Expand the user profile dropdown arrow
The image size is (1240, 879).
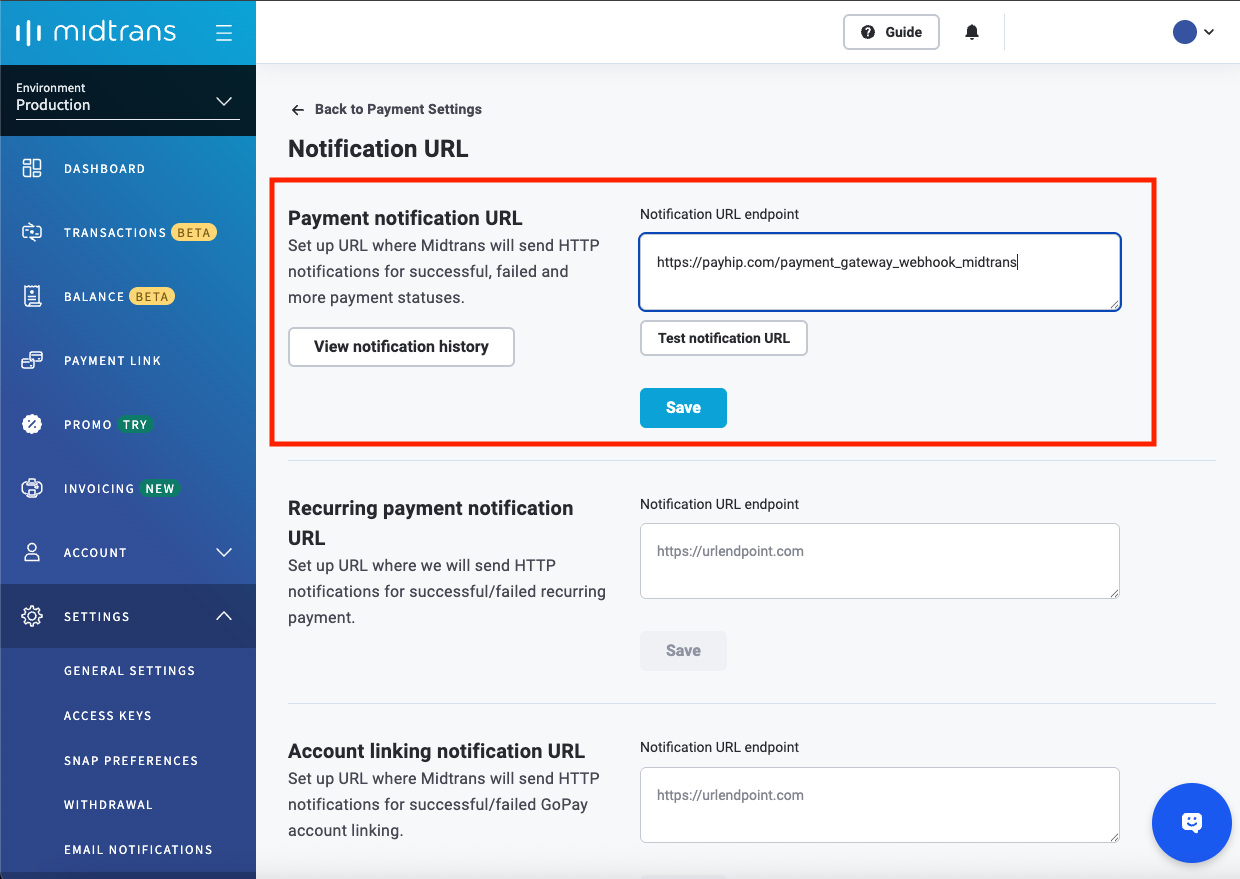pyautogui.click(x=1209, y=32)
